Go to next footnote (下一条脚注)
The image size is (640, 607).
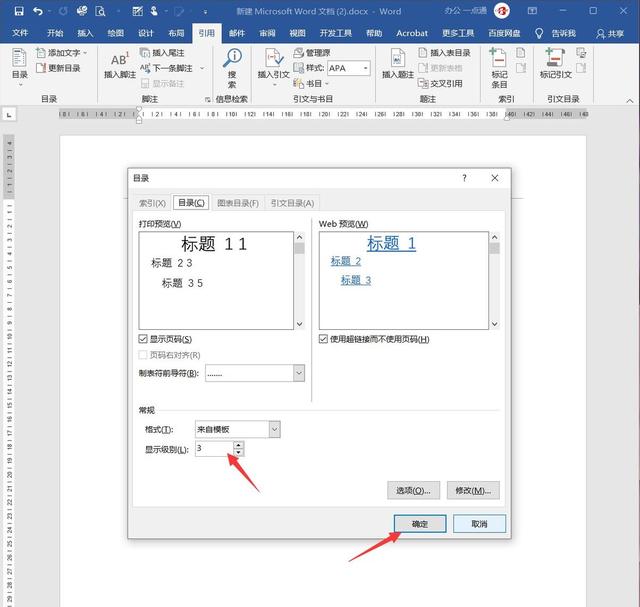click(167, 68)
